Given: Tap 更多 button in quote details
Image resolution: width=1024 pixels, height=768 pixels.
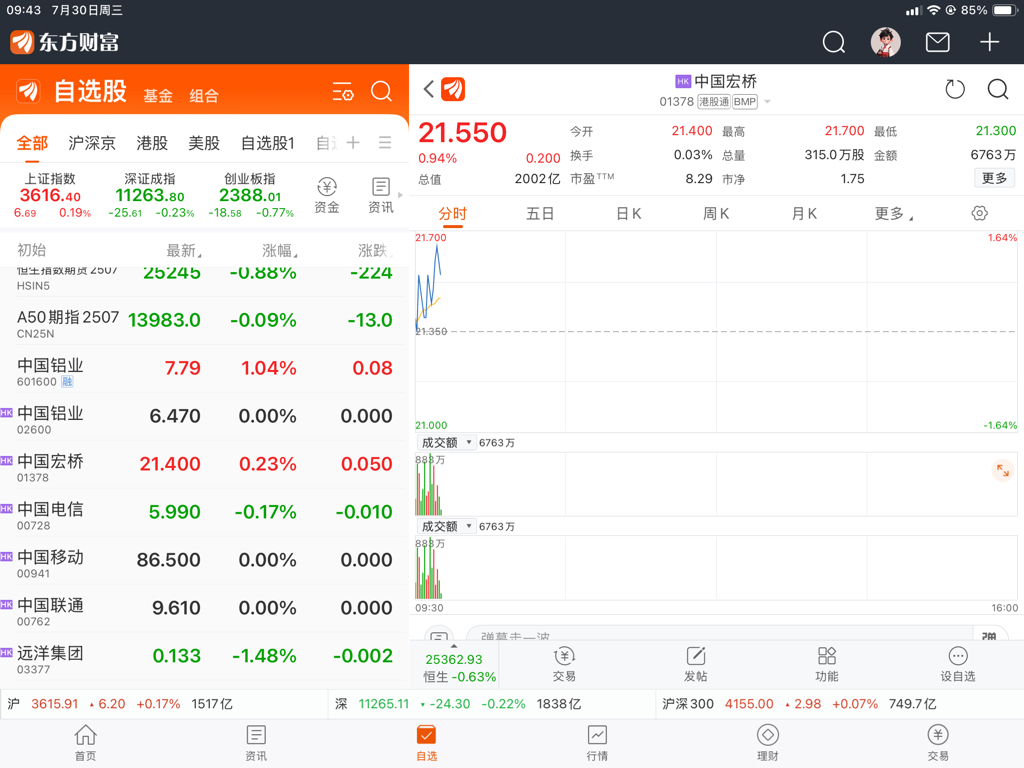Looking at the screenshot, I should (x=994, y=178).
